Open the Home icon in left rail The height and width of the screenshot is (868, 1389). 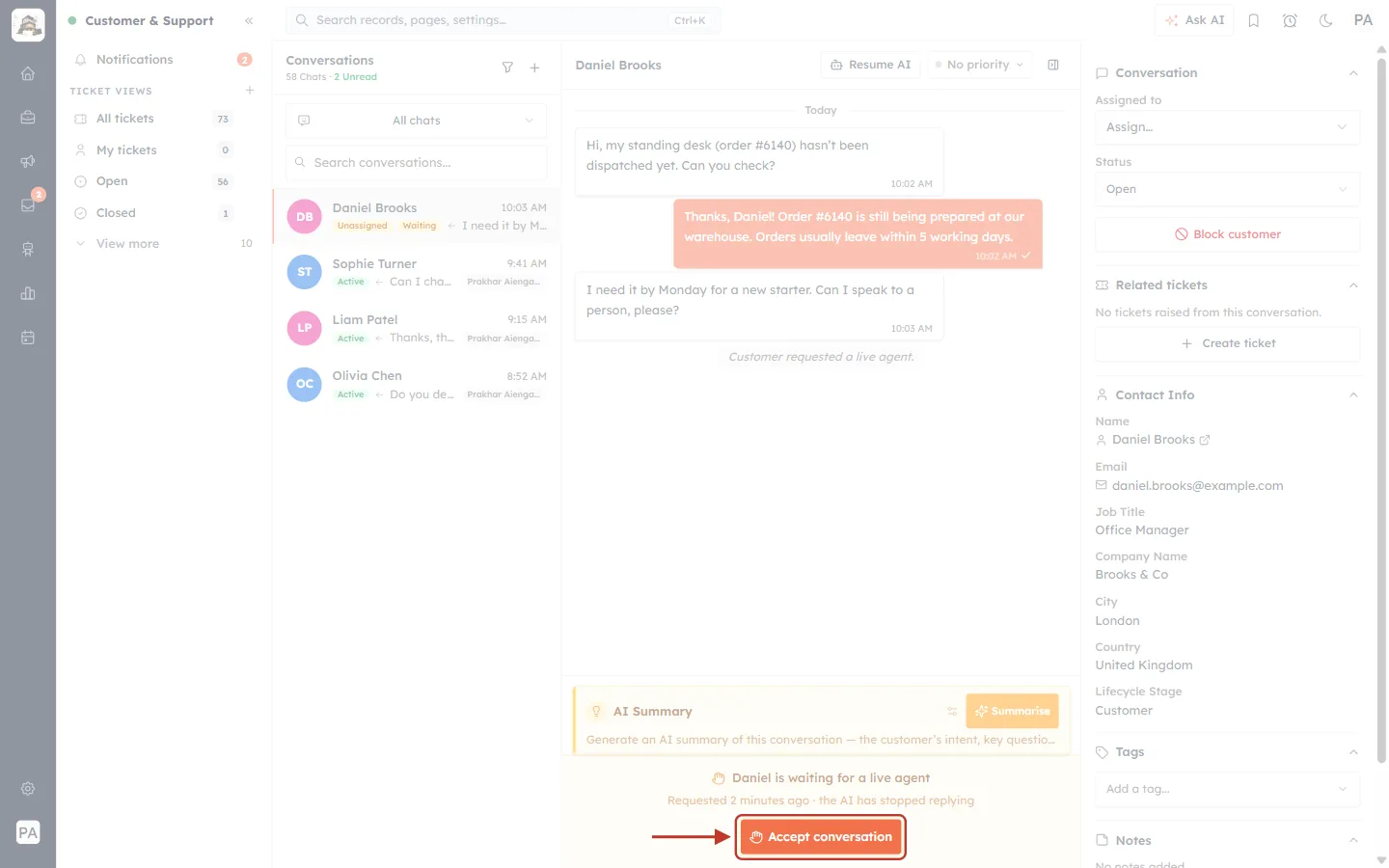pos(28,73)
